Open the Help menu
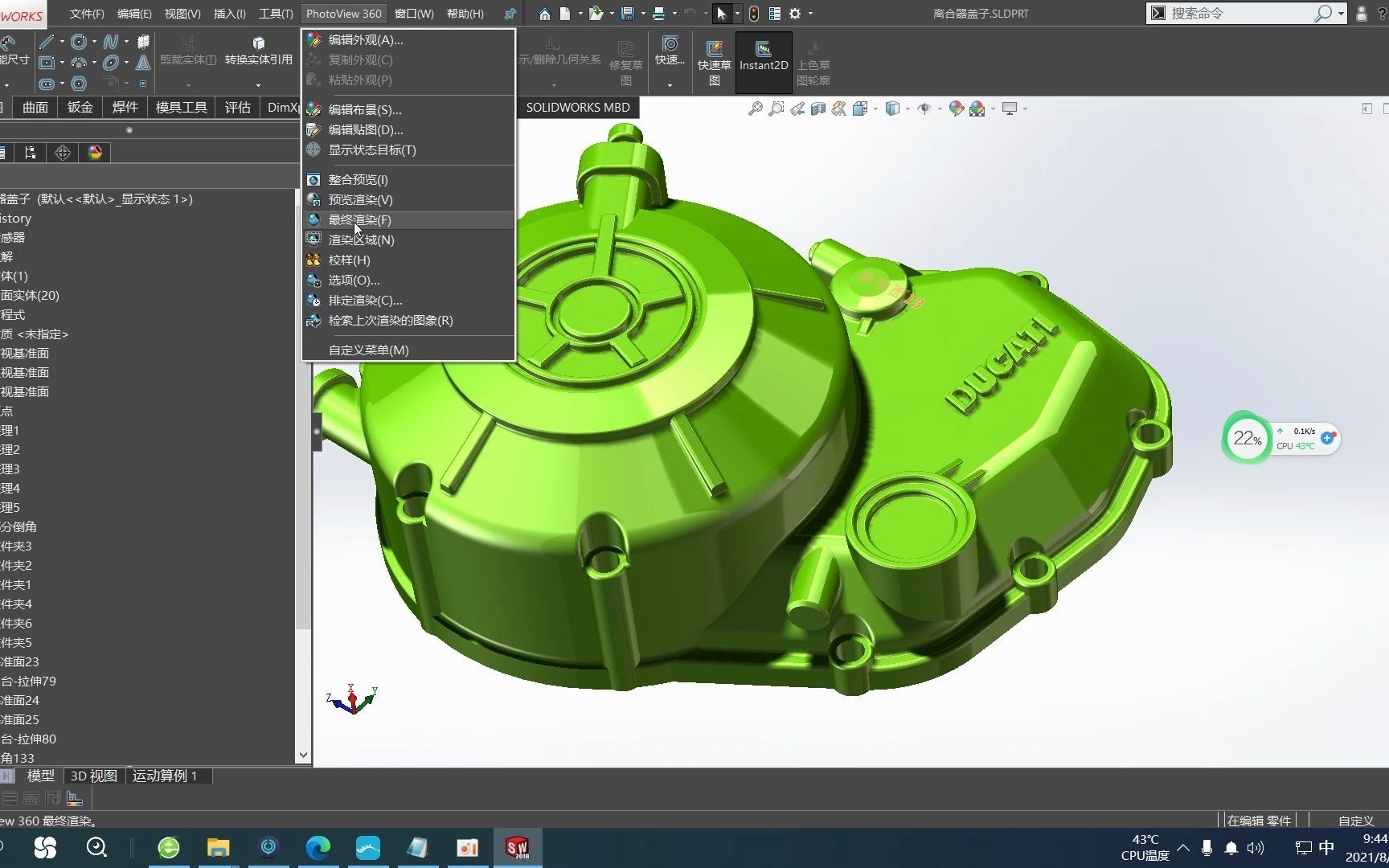 pyautogui.click(x=465, y=14)
